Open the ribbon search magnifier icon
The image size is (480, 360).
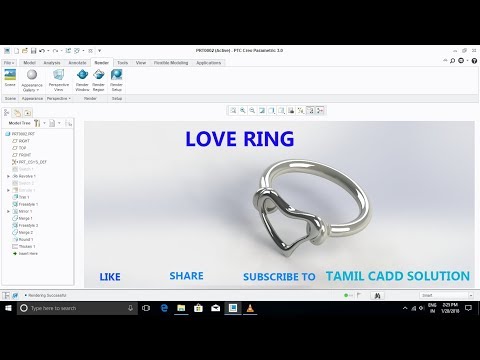pyautogui.click(x=452, y=61)
